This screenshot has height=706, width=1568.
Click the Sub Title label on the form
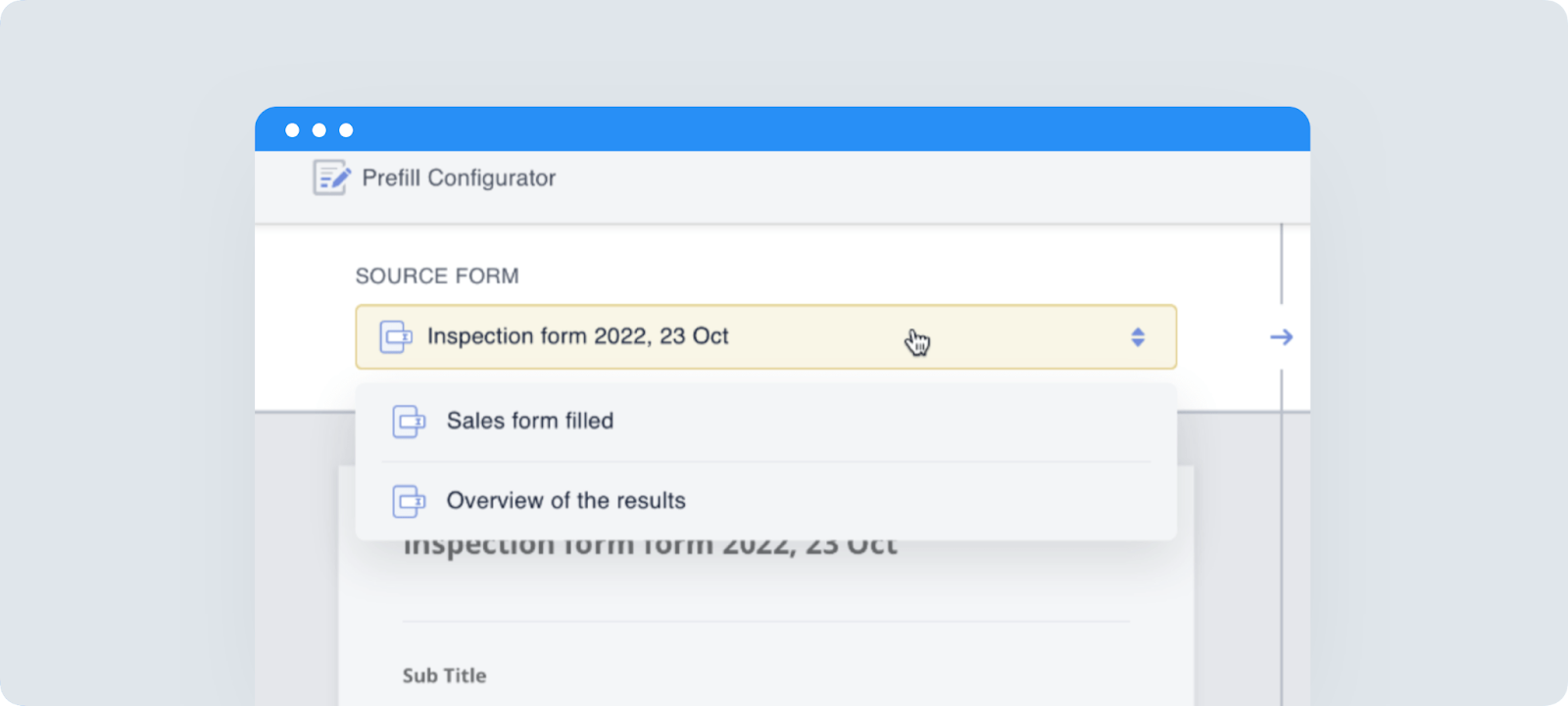coord(443,675)
